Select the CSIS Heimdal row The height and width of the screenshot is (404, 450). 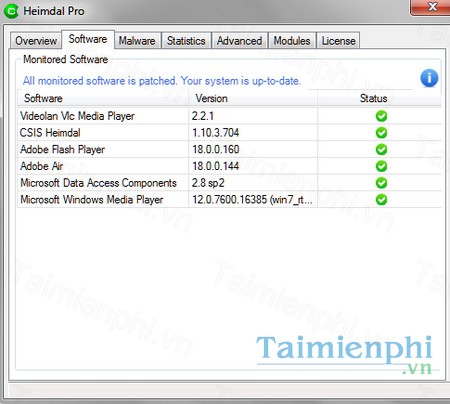click(229, 133)
